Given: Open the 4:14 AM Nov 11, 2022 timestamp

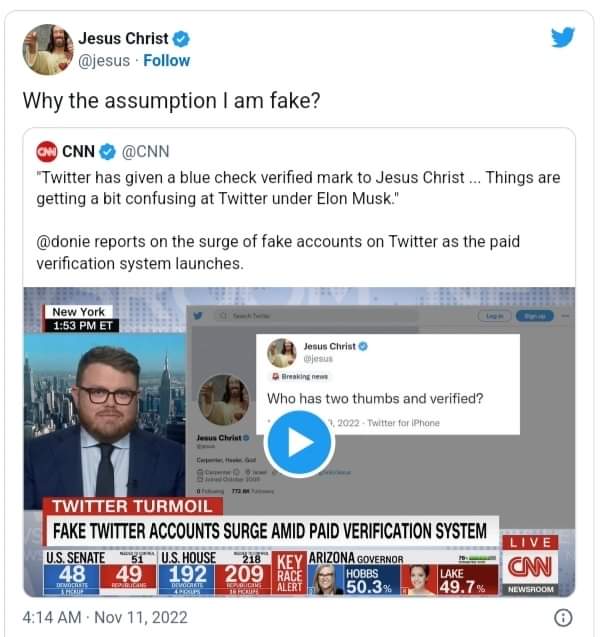Looking at the screenshot, I should point(105,618).
